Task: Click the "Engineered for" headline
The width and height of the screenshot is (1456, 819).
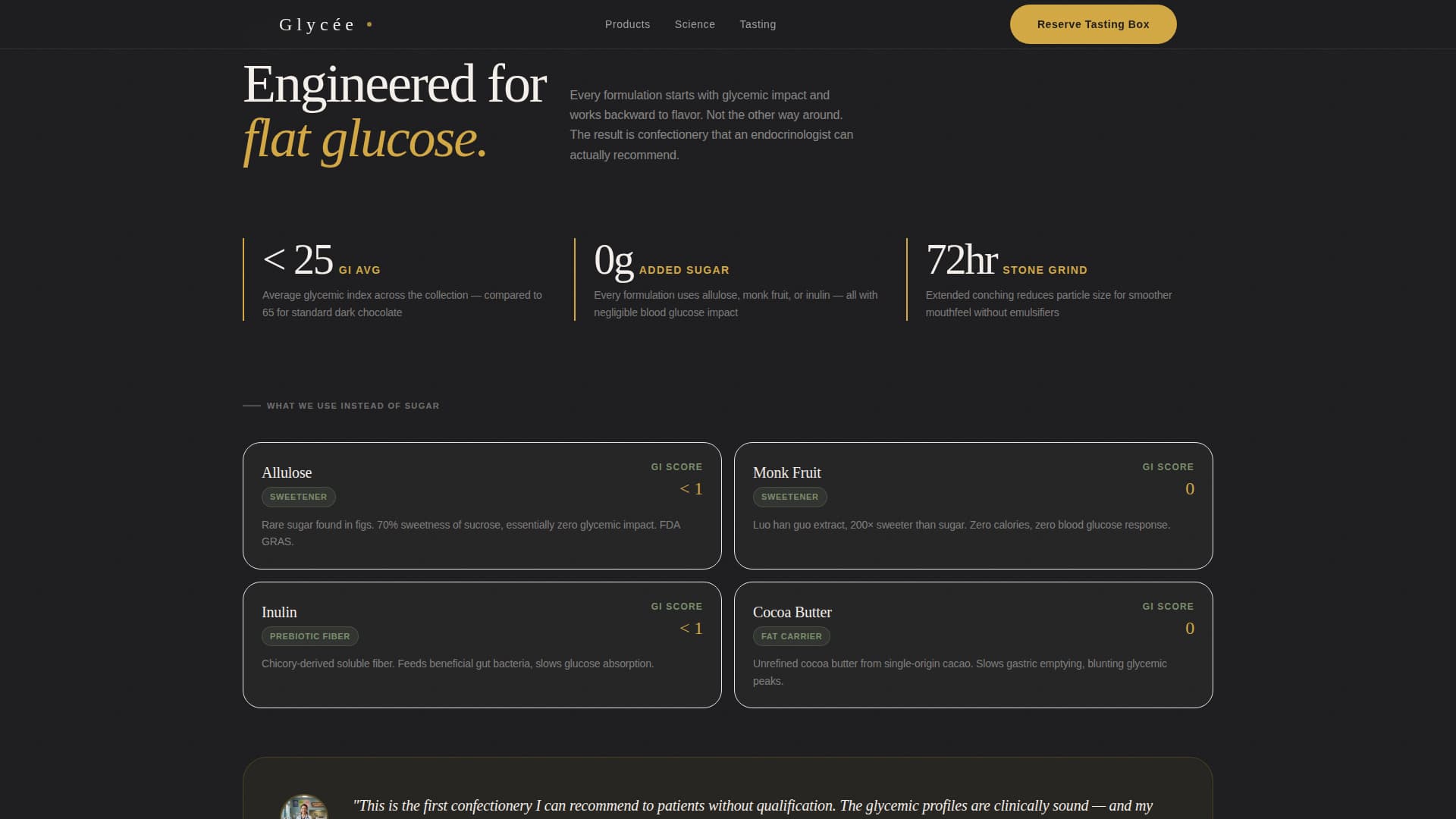Action: 394,84
